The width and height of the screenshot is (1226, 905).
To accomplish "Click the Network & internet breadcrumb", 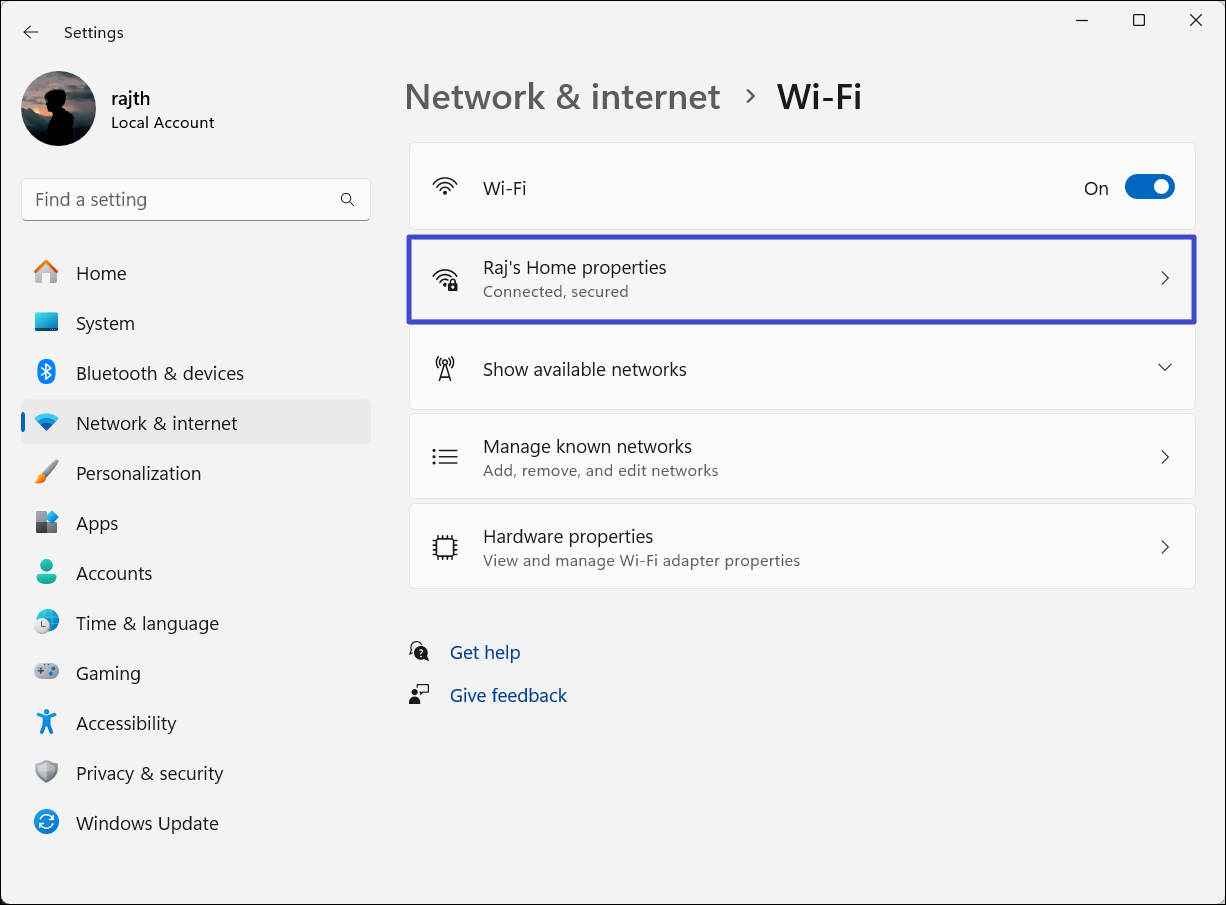I will click(562, 97).
